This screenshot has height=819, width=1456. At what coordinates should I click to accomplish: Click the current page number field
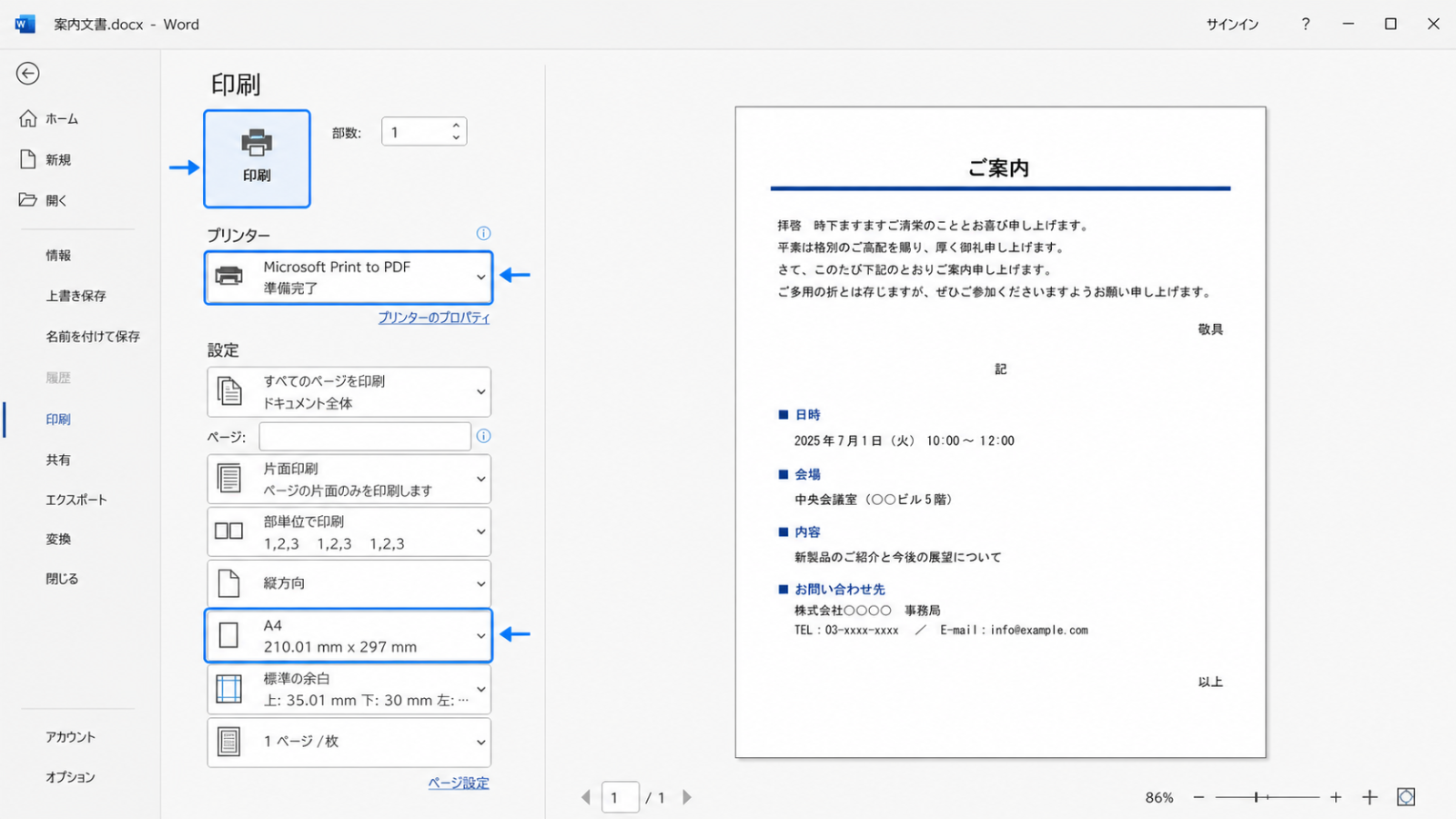620,797
